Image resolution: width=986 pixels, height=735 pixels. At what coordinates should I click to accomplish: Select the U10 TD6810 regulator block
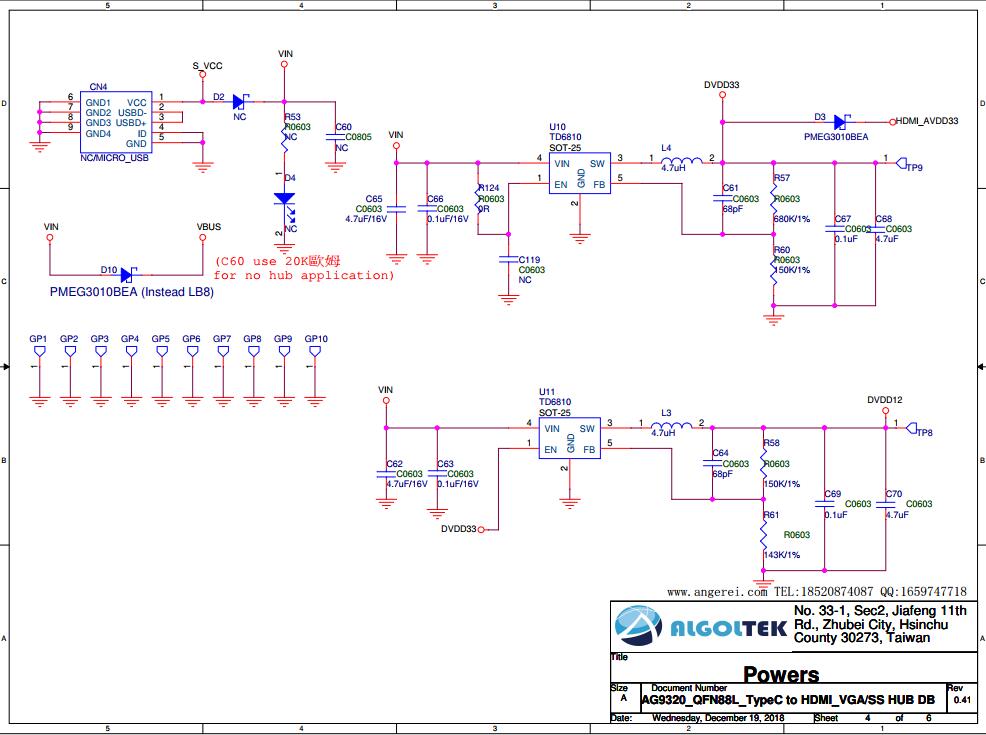(580, 173)
